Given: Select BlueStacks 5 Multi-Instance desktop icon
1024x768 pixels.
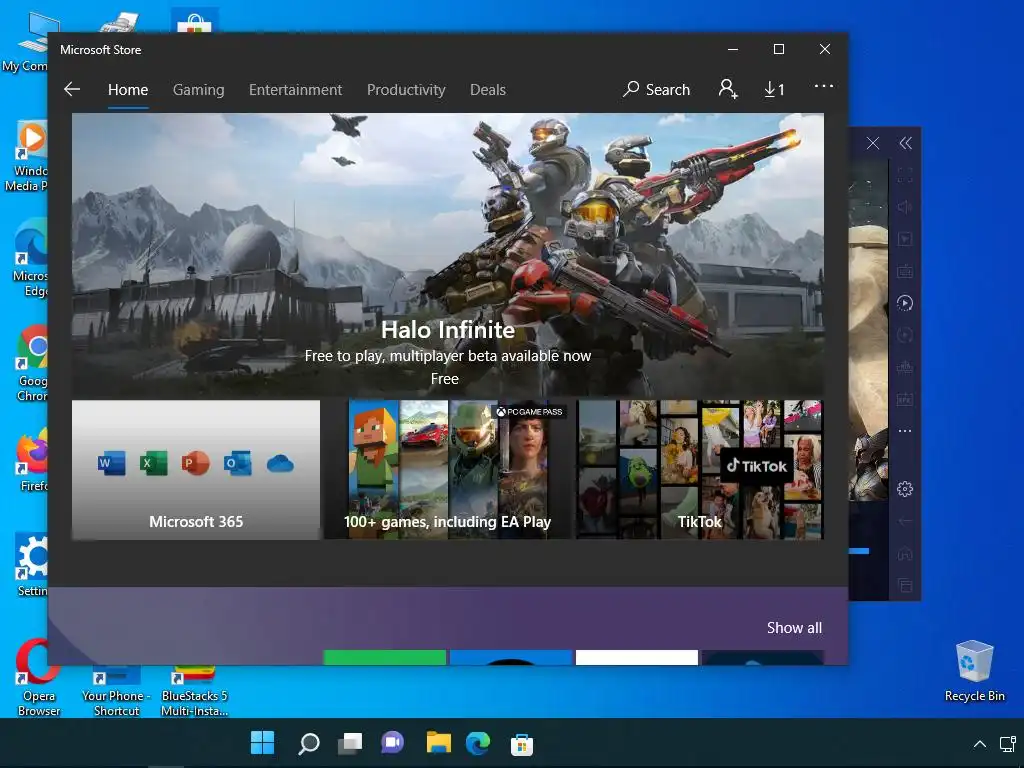Looking at the screenshot, I should click(x=194, y=691).
